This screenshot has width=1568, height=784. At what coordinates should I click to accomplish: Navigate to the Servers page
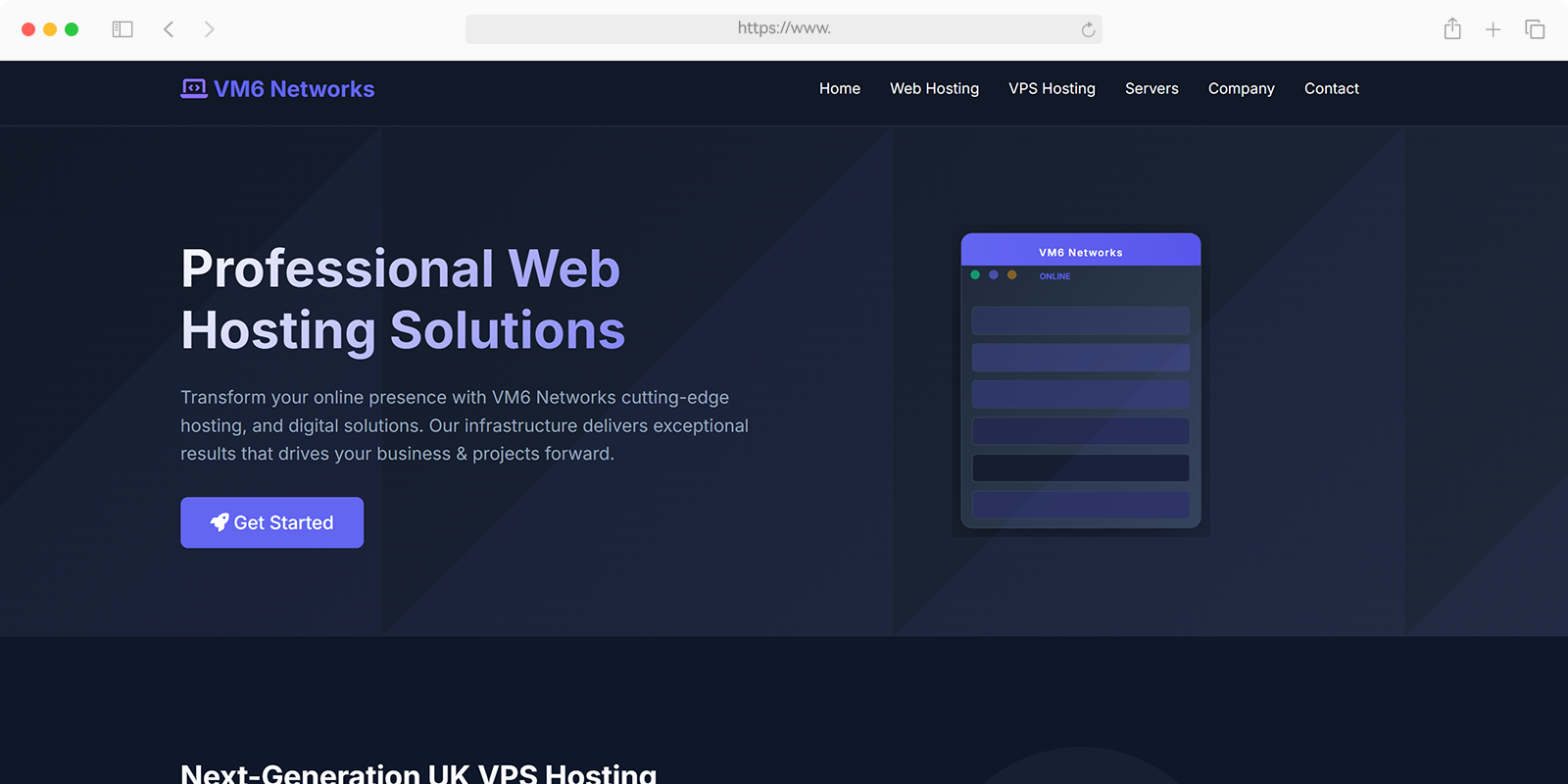tap(1151, 88)
